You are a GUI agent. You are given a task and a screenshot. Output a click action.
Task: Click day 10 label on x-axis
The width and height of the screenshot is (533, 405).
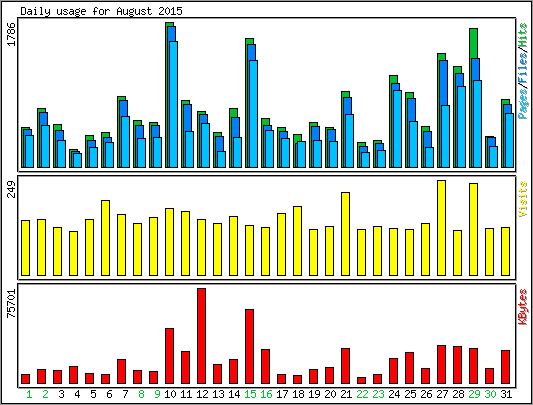click(170, 394)
